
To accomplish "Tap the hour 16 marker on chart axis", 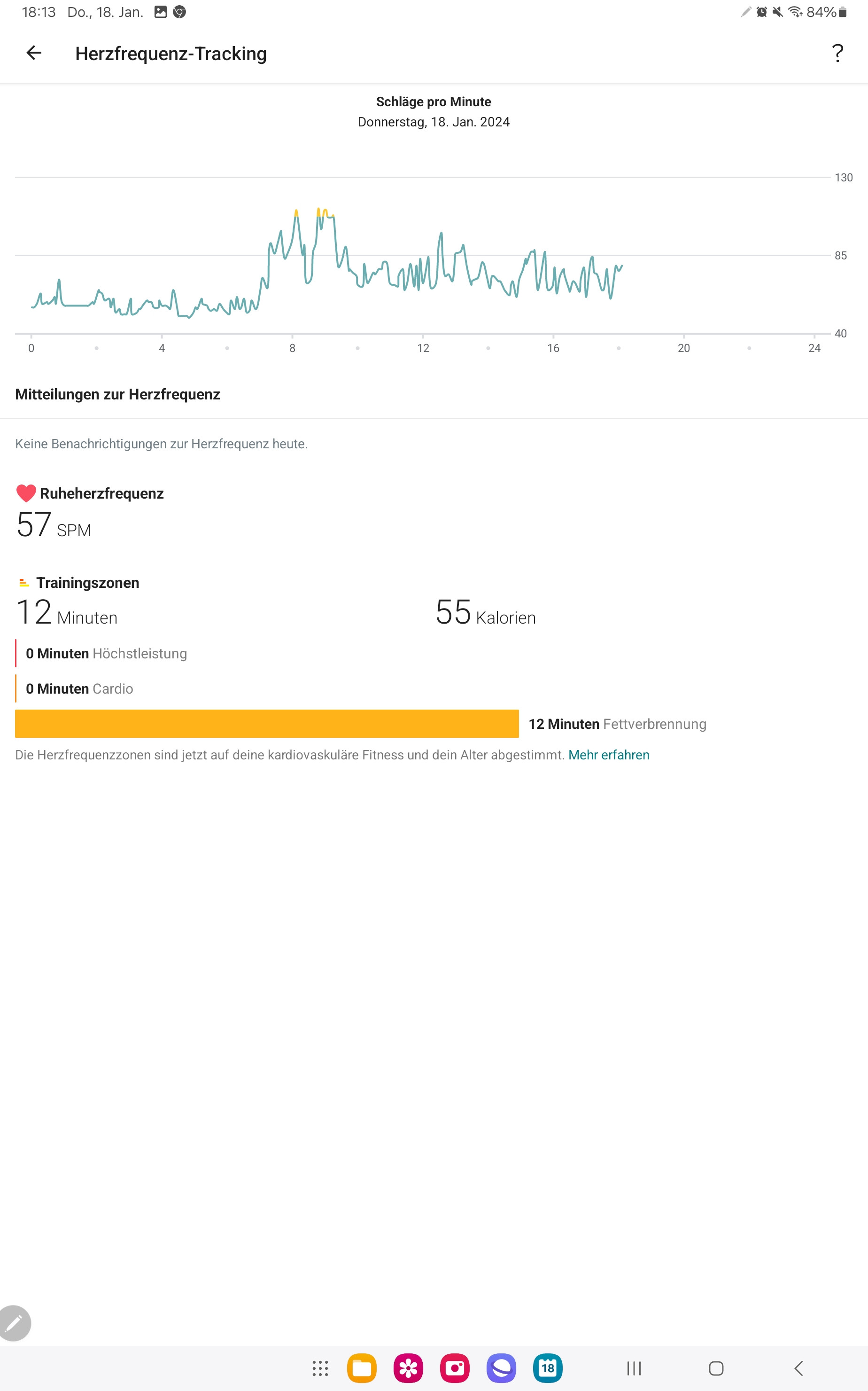I will pos(553,347).
